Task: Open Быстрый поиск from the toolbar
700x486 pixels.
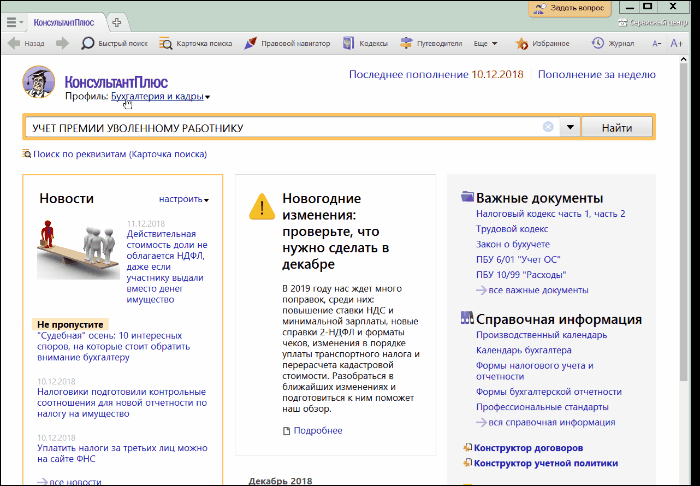Action: pos(114,43)
